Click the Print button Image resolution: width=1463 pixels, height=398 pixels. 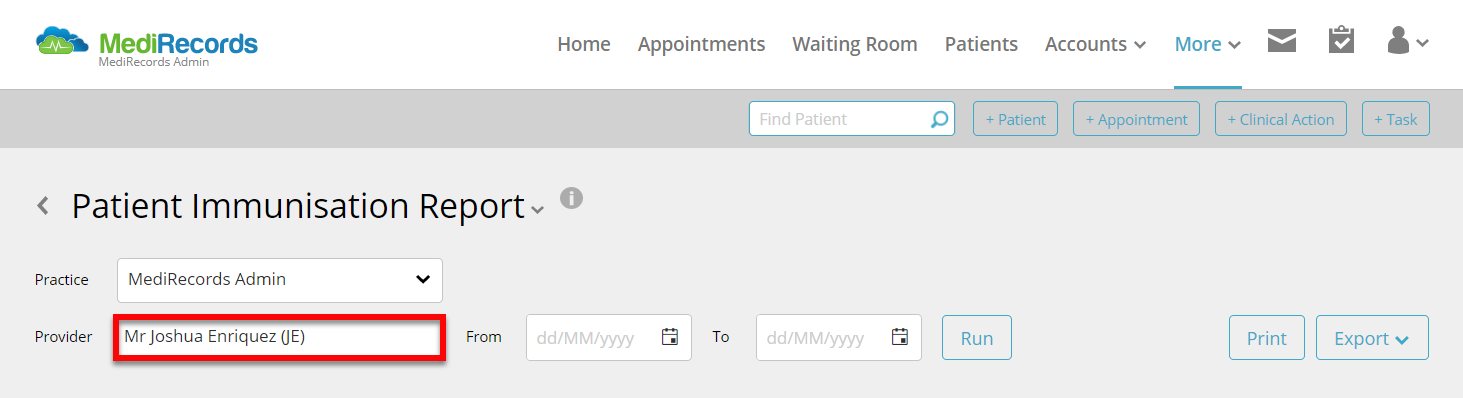(1267, 338)
